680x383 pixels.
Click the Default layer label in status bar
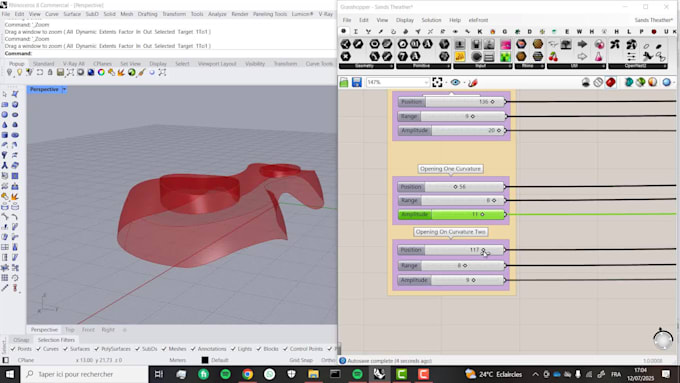point(219,360)
